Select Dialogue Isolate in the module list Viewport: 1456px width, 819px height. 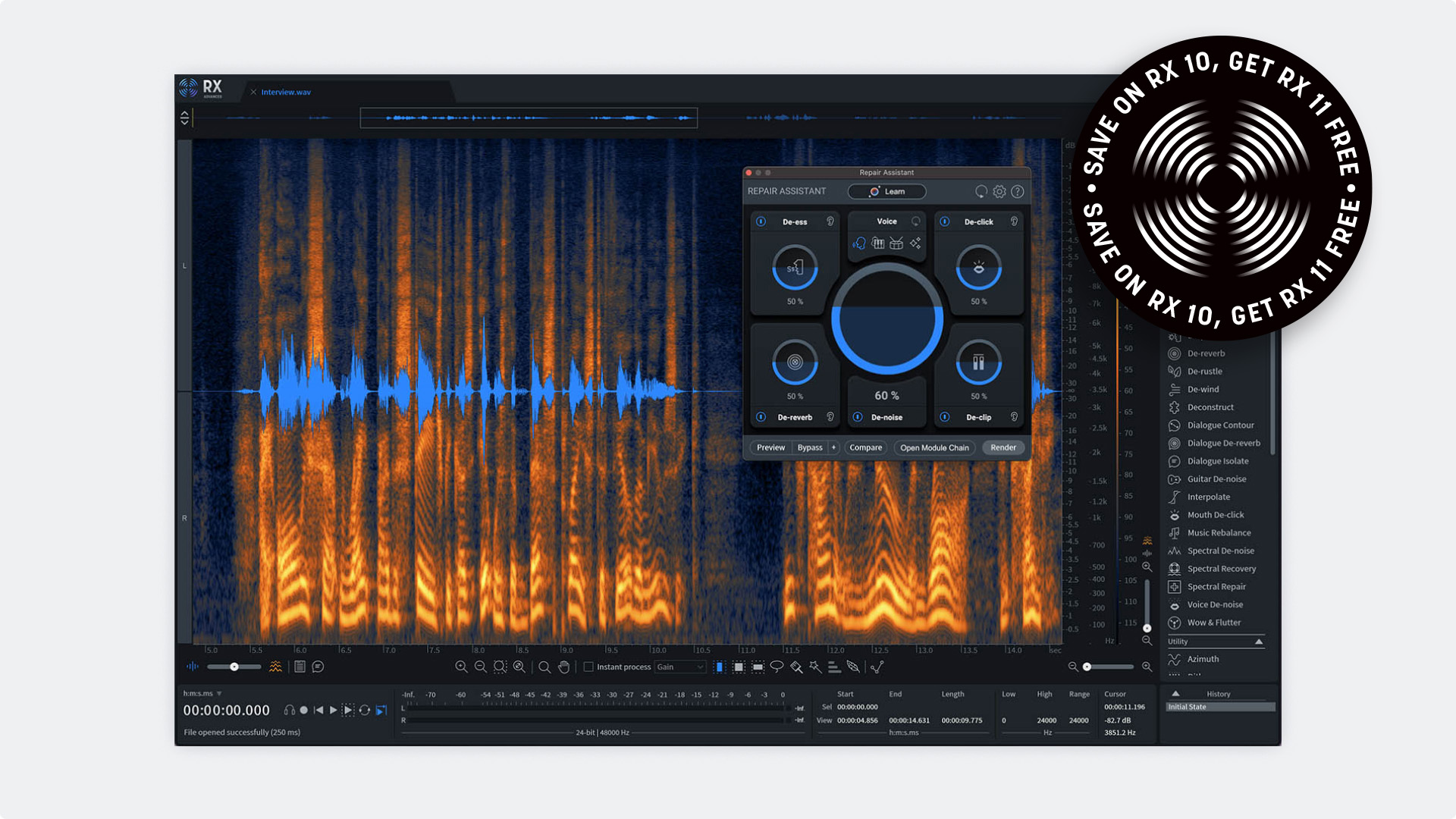(1217, 461)
